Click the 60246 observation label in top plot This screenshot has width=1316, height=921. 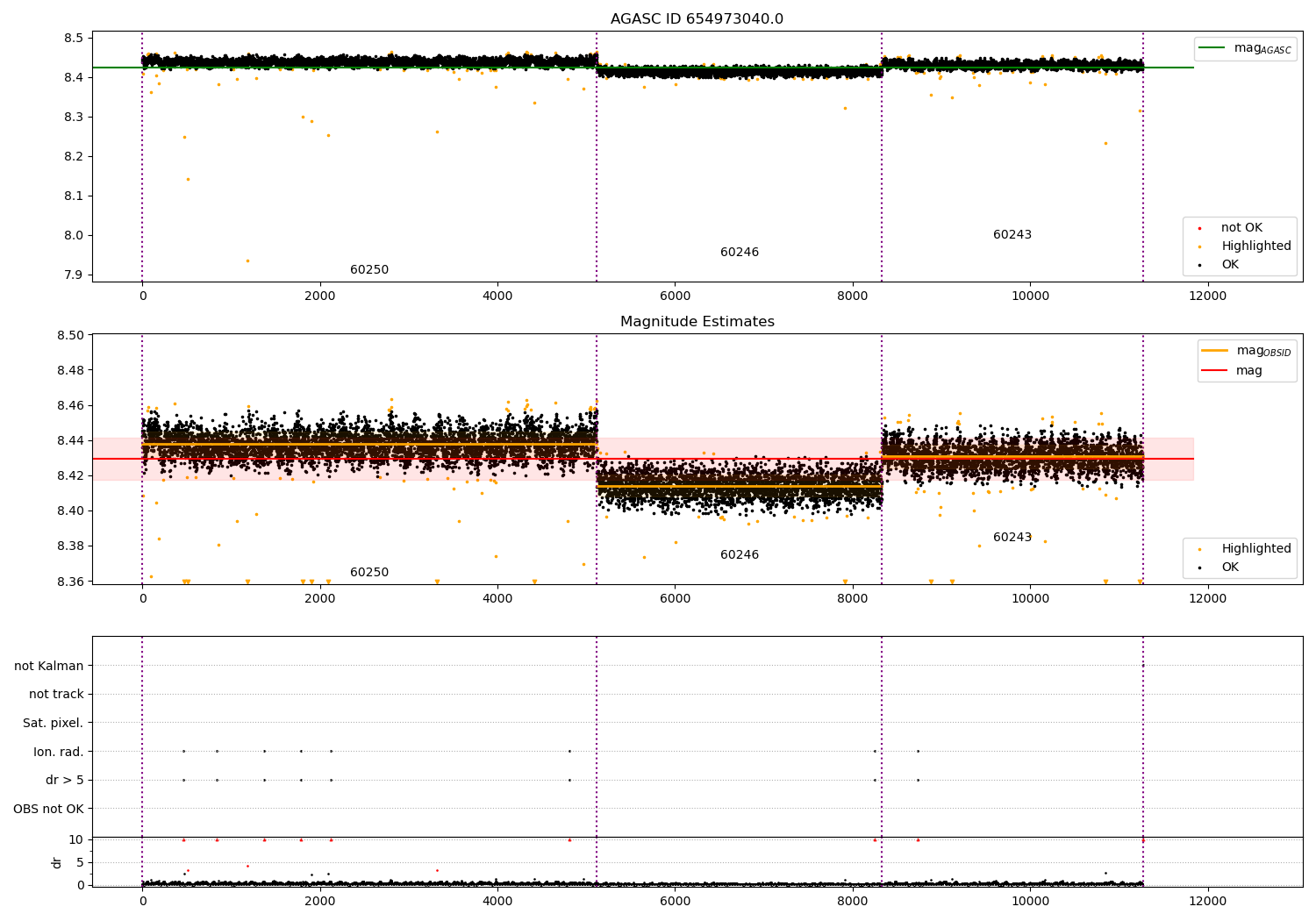click(x=740, y=253)
